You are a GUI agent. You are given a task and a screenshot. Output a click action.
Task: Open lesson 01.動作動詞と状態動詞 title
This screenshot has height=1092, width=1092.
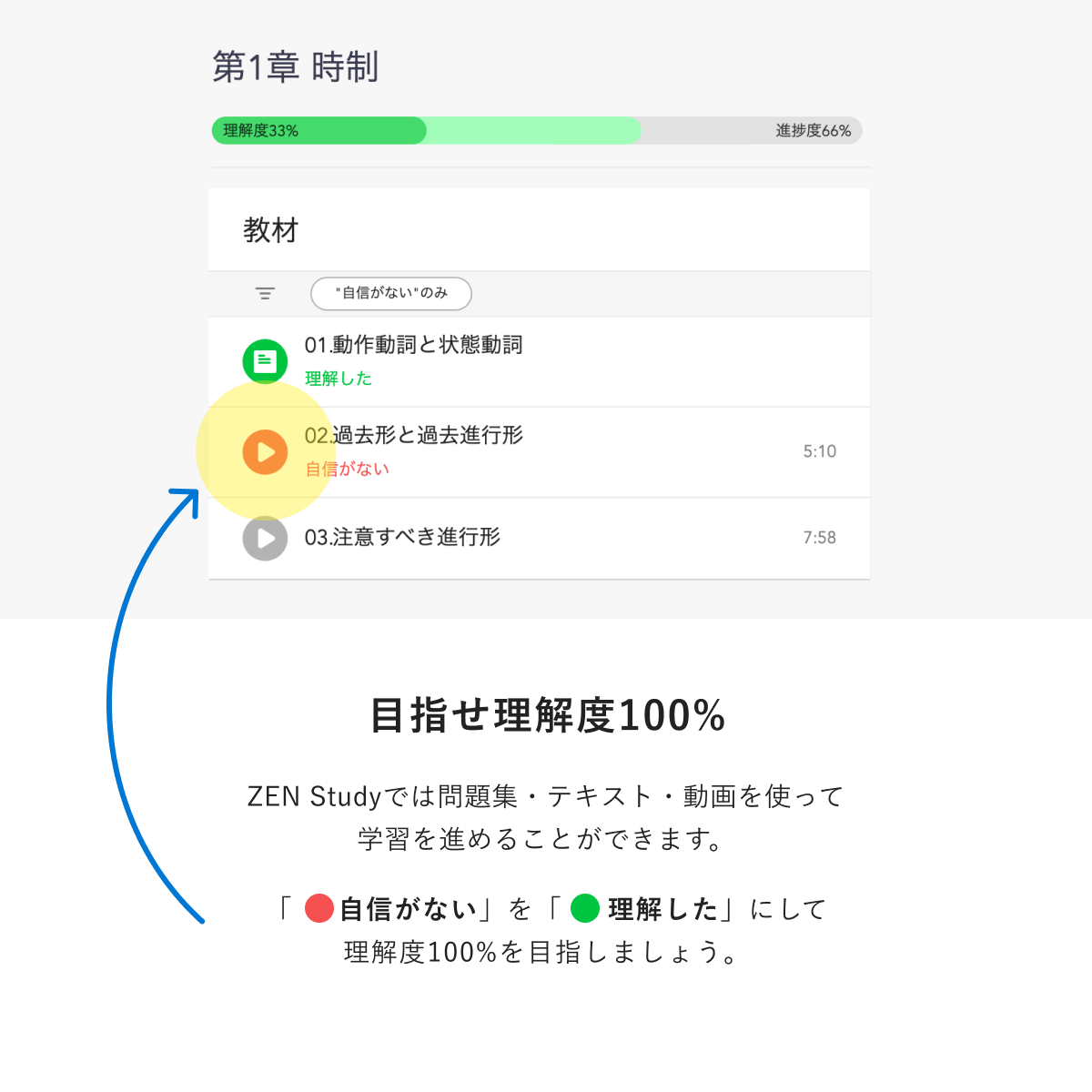click(x=413, y=345)
